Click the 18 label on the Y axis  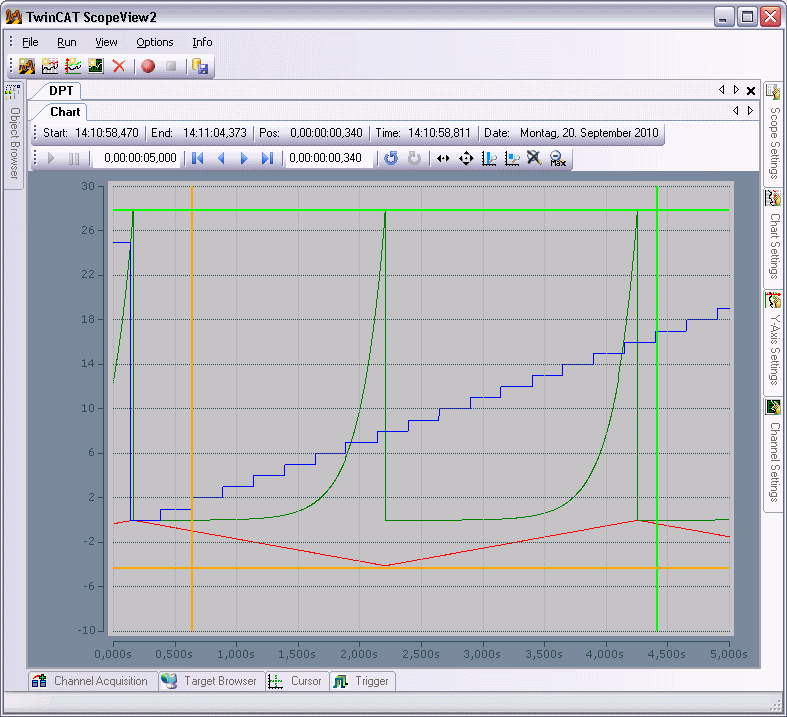[x=88, y=319]
